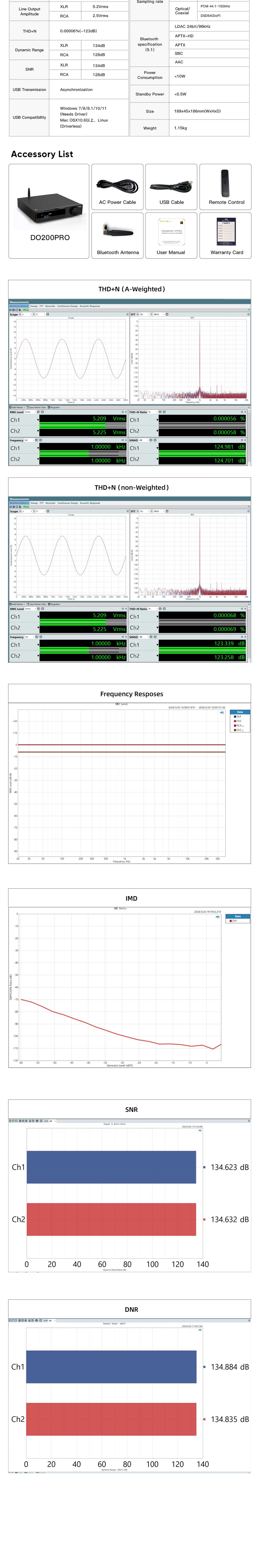Switch to FFT tab in A-Weighted panel
The width and height of the screenshot is (259, 1568).
(x=41, y=306)
